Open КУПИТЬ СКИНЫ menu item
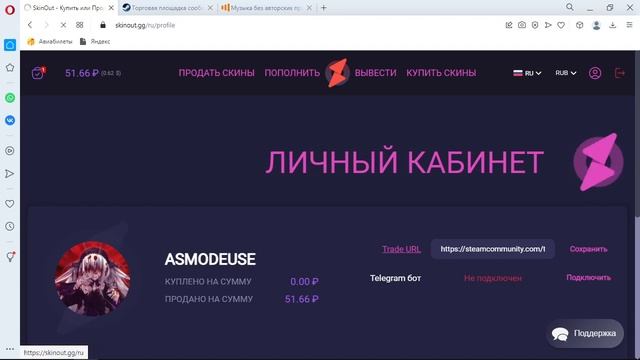The height and width of the screenshot is (360, 640). tap(441, 73)
